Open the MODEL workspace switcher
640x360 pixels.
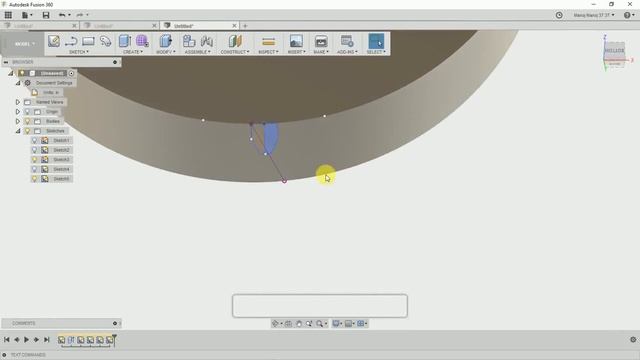point(24,44)
